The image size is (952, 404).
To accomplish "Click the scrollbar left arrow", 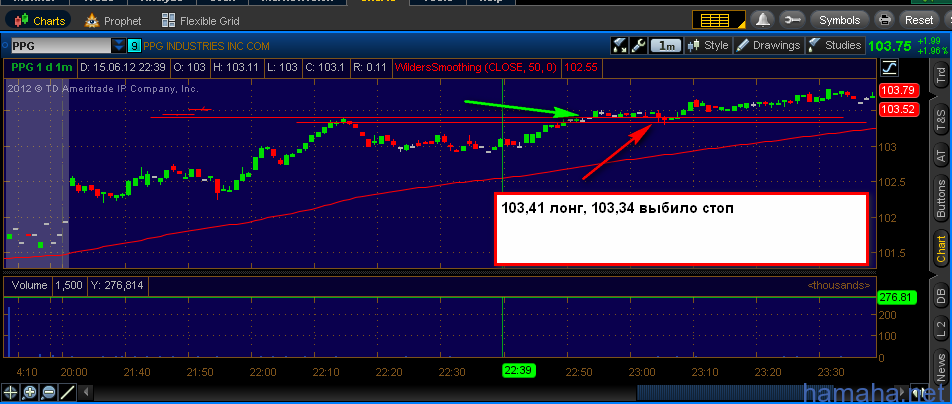I will (x=86, y=392).
